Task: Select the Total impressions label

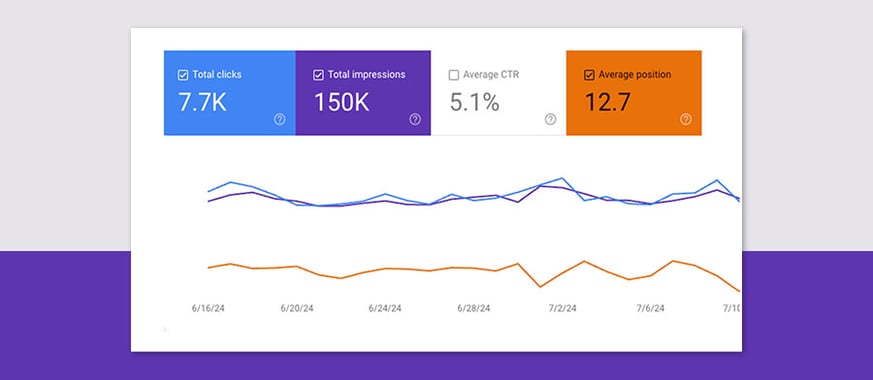Action: pos(366,75)
